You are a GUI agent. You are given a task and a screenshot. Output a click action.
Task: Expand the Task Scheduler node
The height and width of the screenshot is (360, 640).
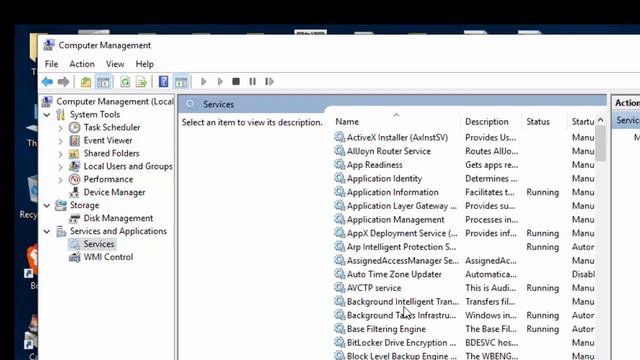60,128
